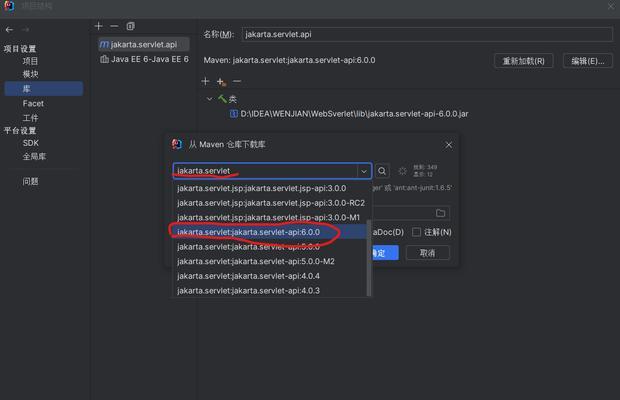The width and height of the screenshot is (620, 400).
Task: Open SDK platform settings
Action: point(30,143)
